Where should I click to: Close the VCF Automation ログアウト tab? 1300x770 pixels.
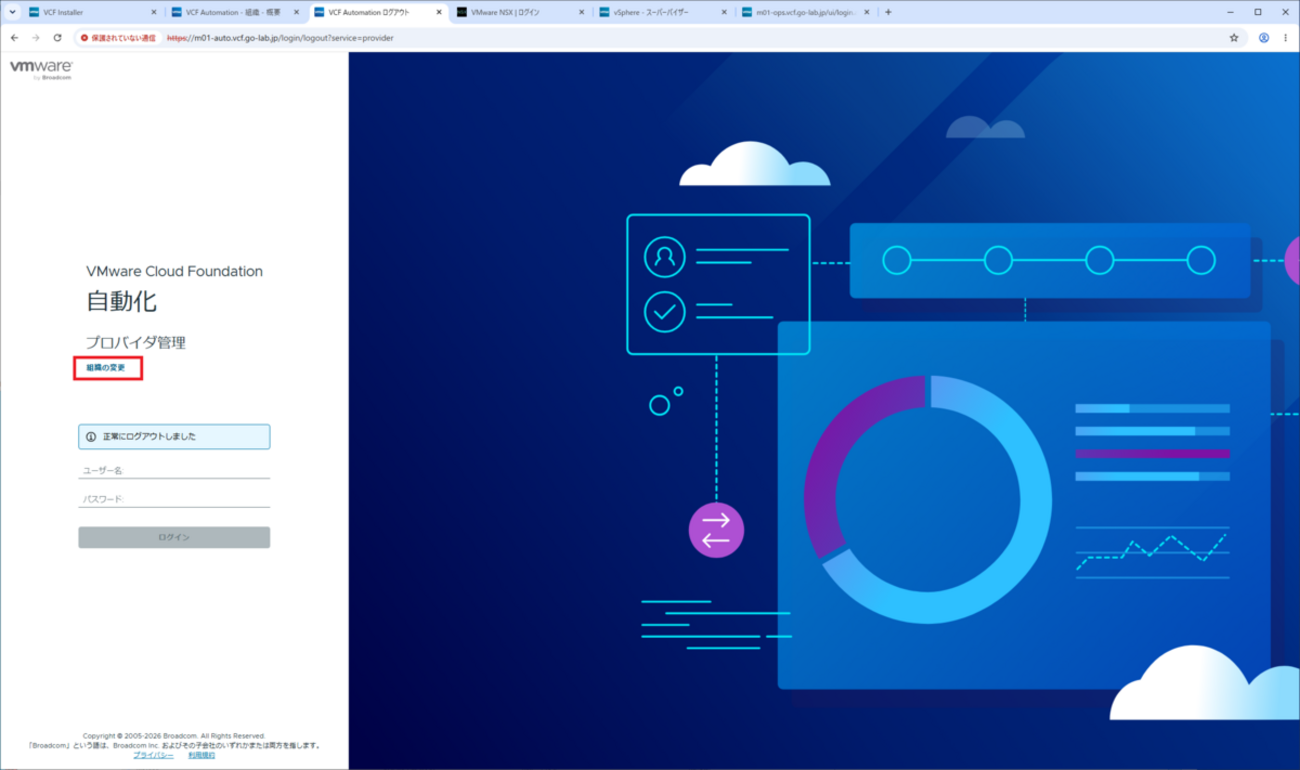coord(439,13)
